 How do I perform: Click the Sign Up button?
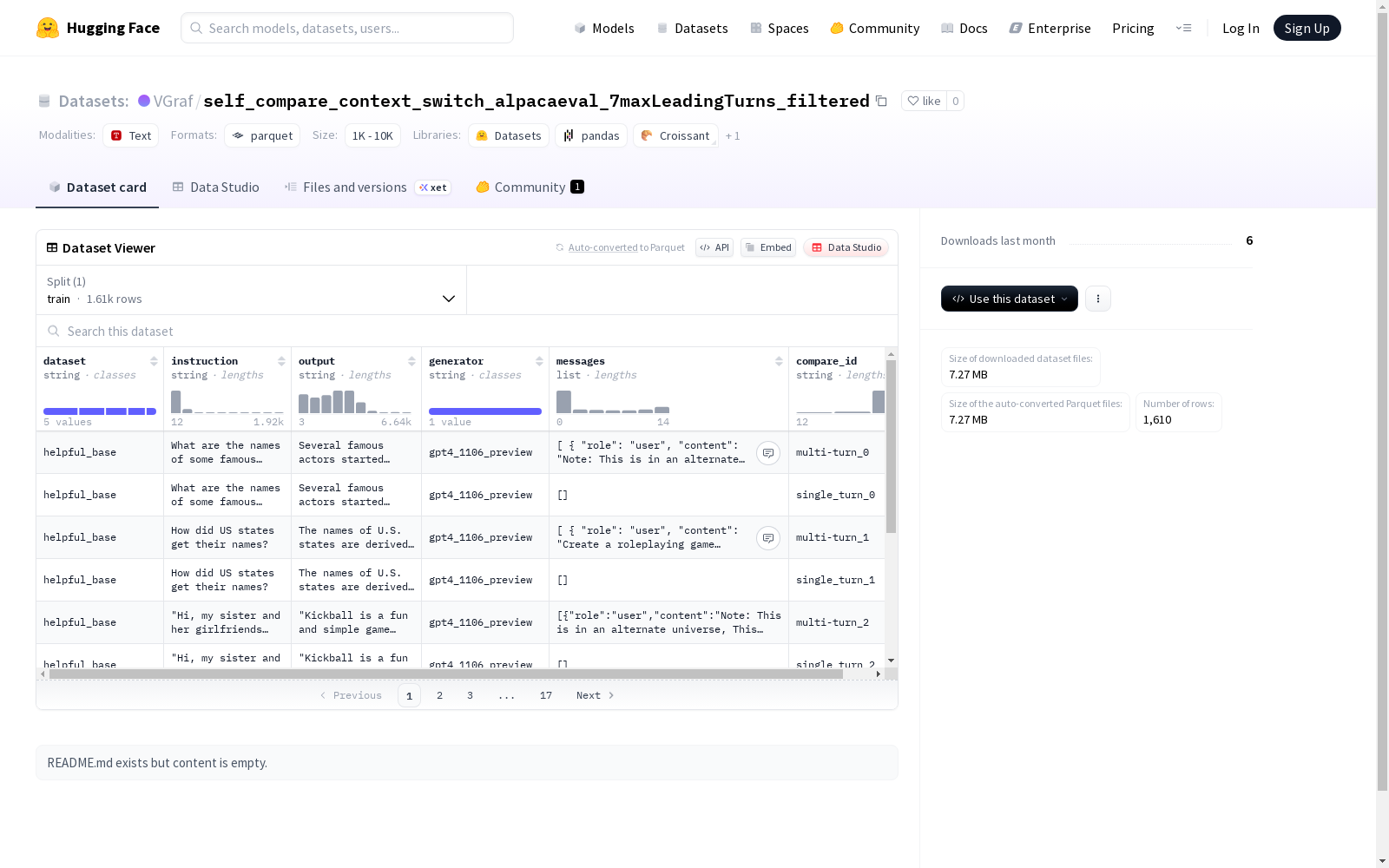(x=1307, y=28)
